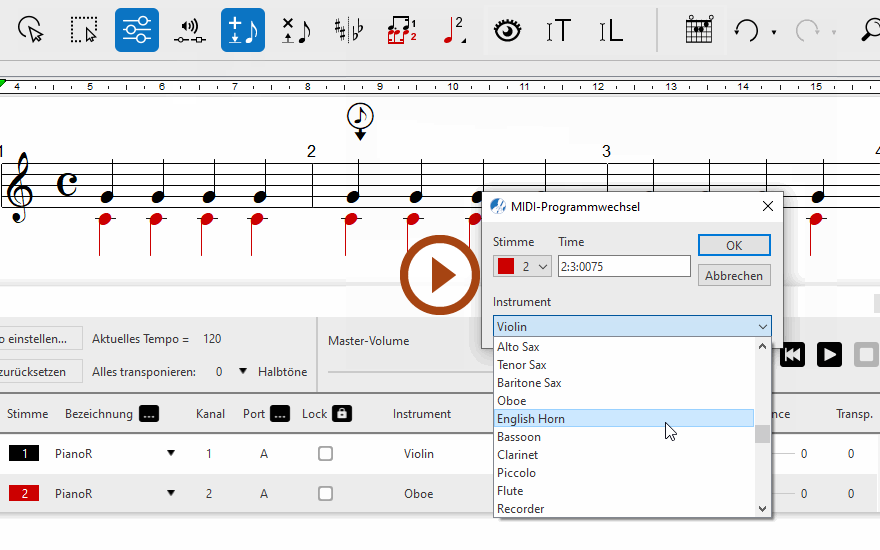Click the Abbrechen button
The height and width of the screenshot is (550, 880).
[733, 275]
